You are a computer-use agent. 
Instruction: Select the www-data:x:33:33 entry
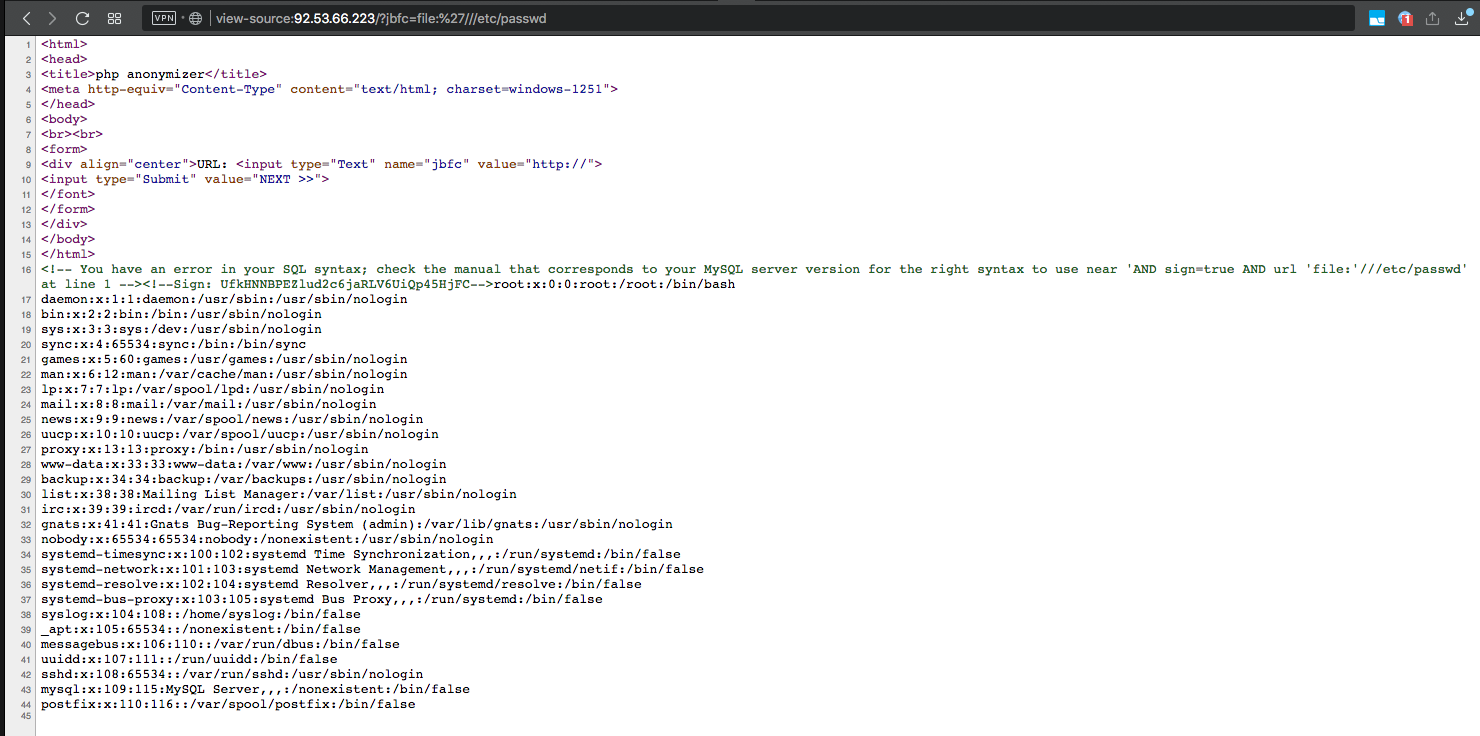pyautogui.click(x=244, y=464)
